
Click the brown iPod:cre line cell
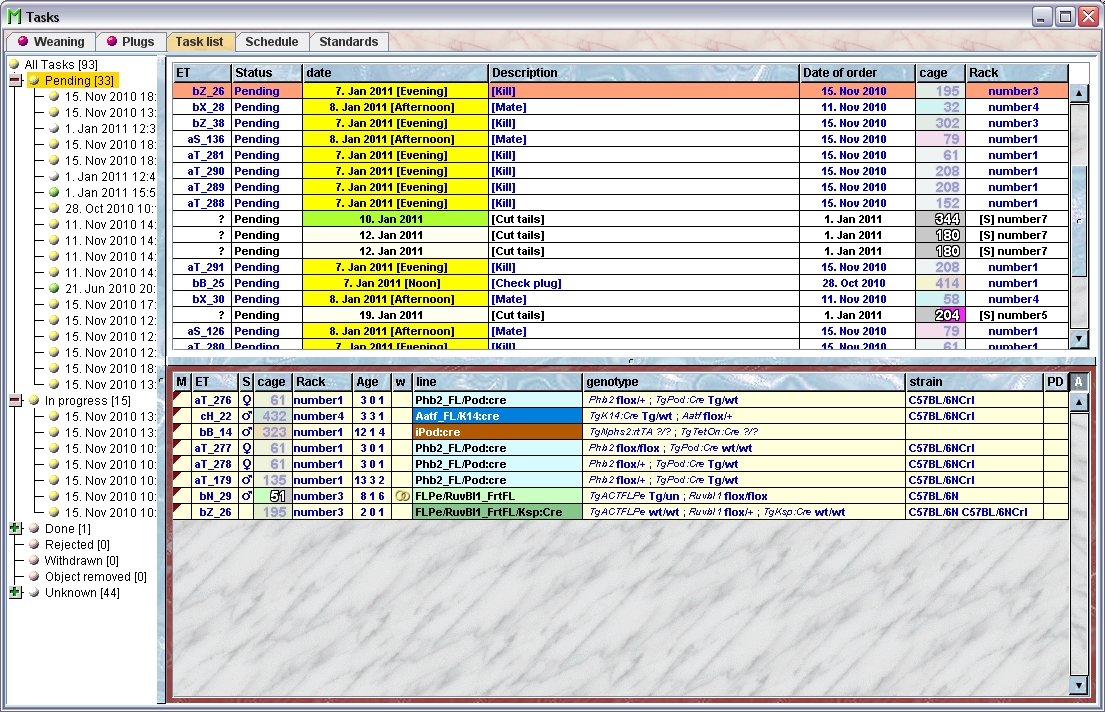(x=497, y=432)
